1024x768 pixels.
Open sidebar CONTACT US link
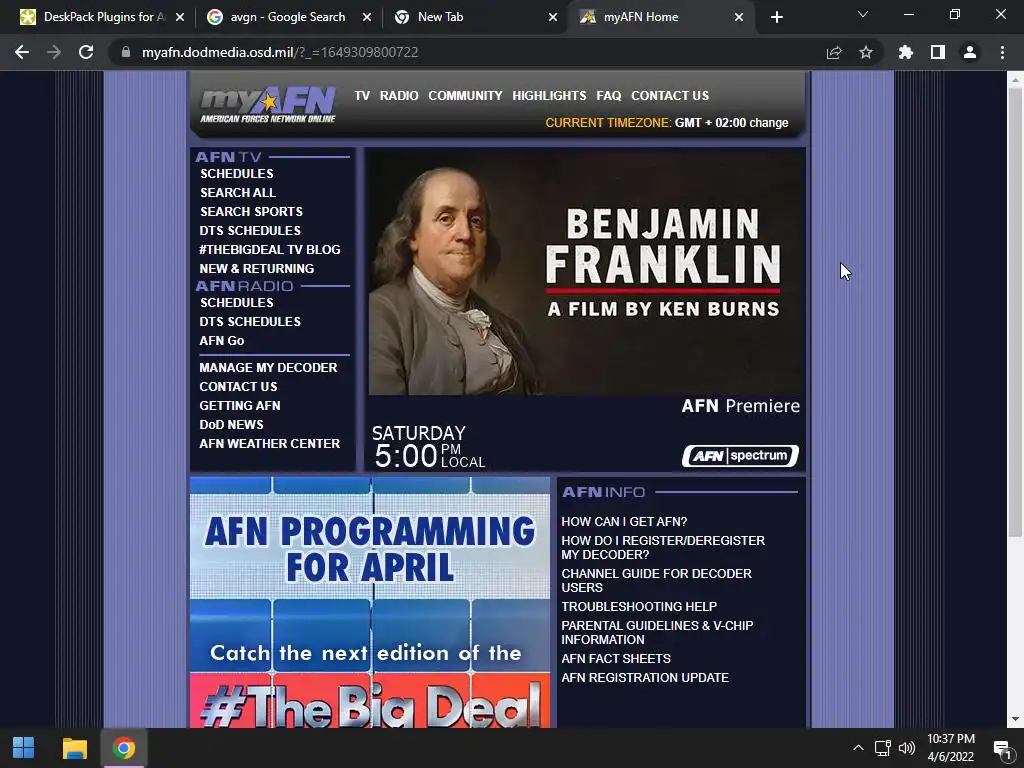click(238, 387)
